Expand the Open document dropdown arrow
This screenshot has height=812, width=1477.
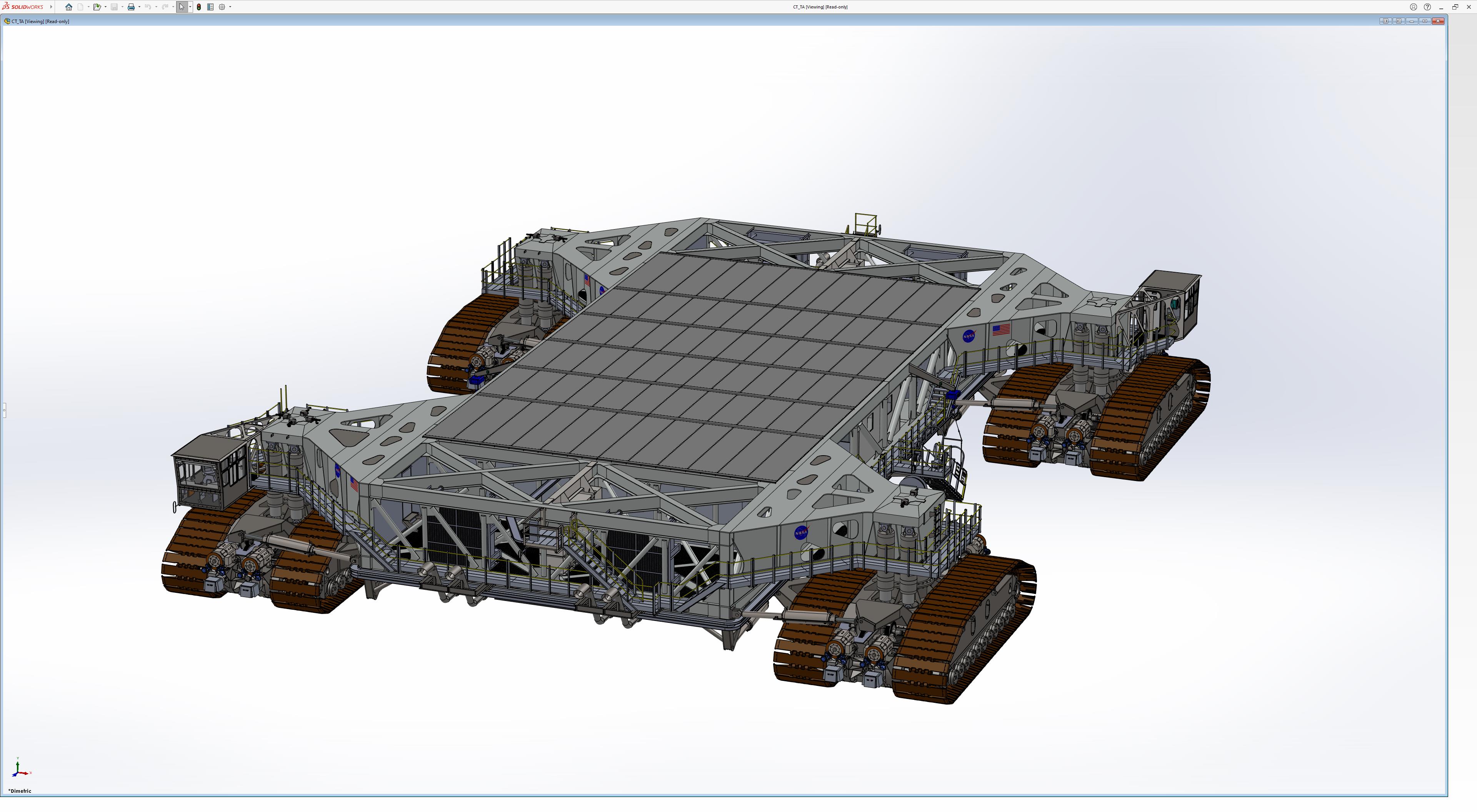coord(105,7)
